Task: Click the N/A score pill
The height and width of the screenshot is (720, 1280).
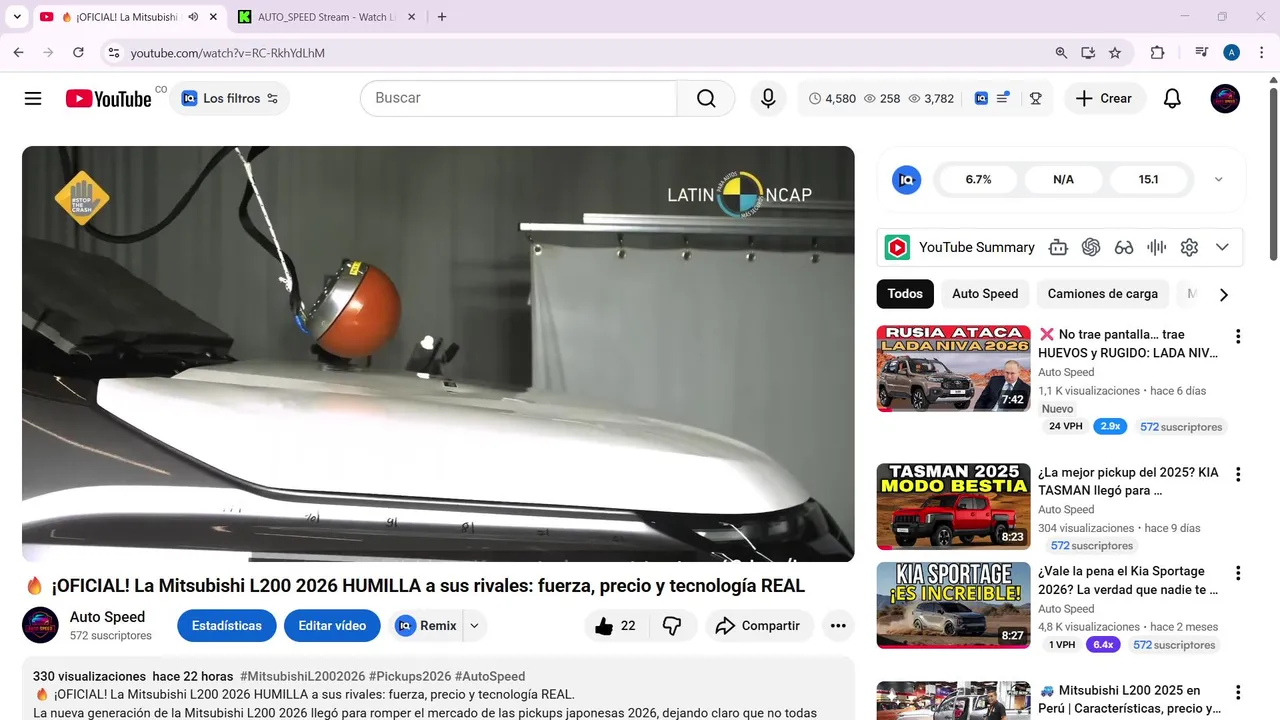Action: (1063, 179)
